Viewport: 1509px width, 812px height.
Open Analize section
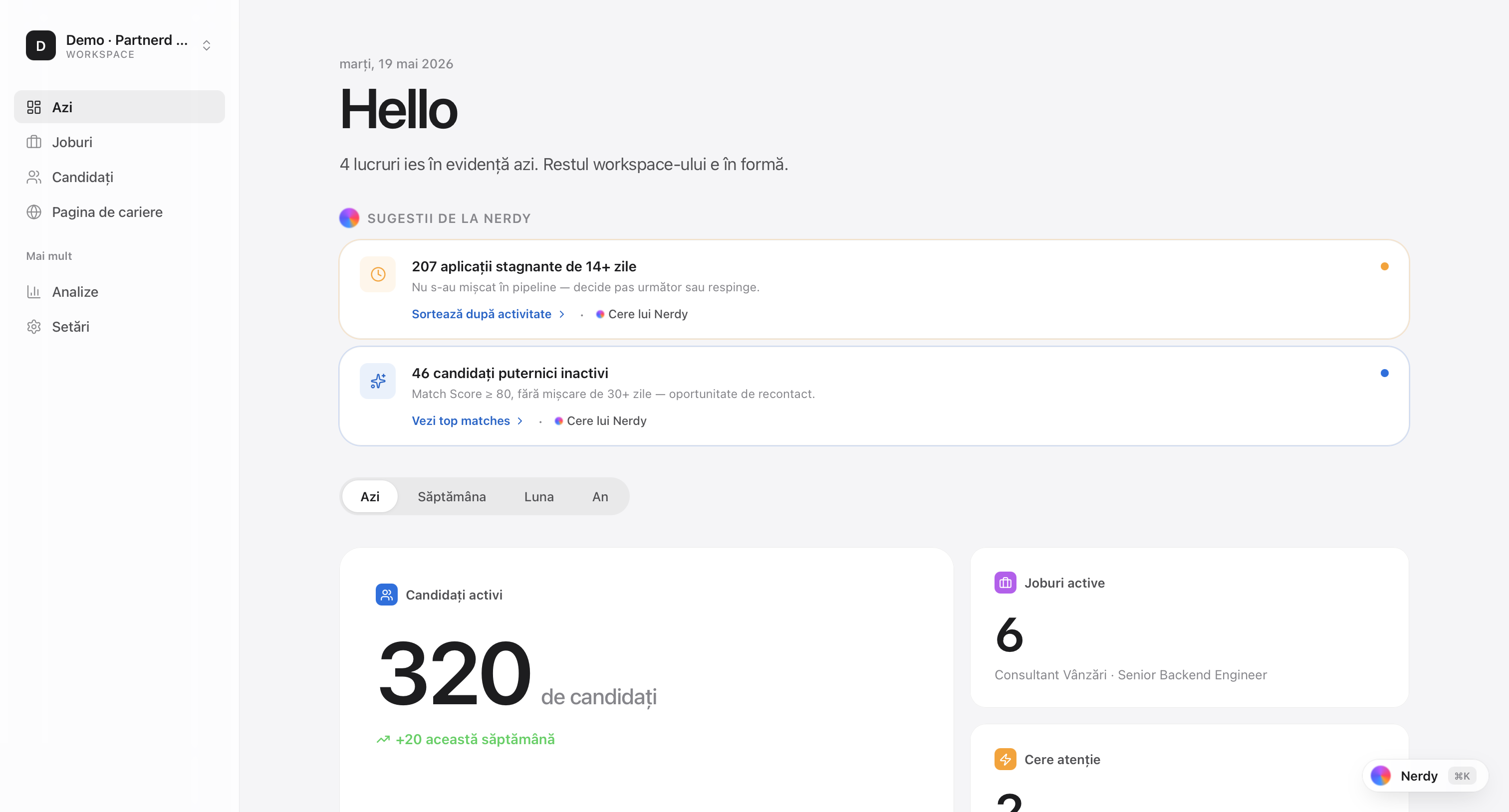[x=119, y=292]
